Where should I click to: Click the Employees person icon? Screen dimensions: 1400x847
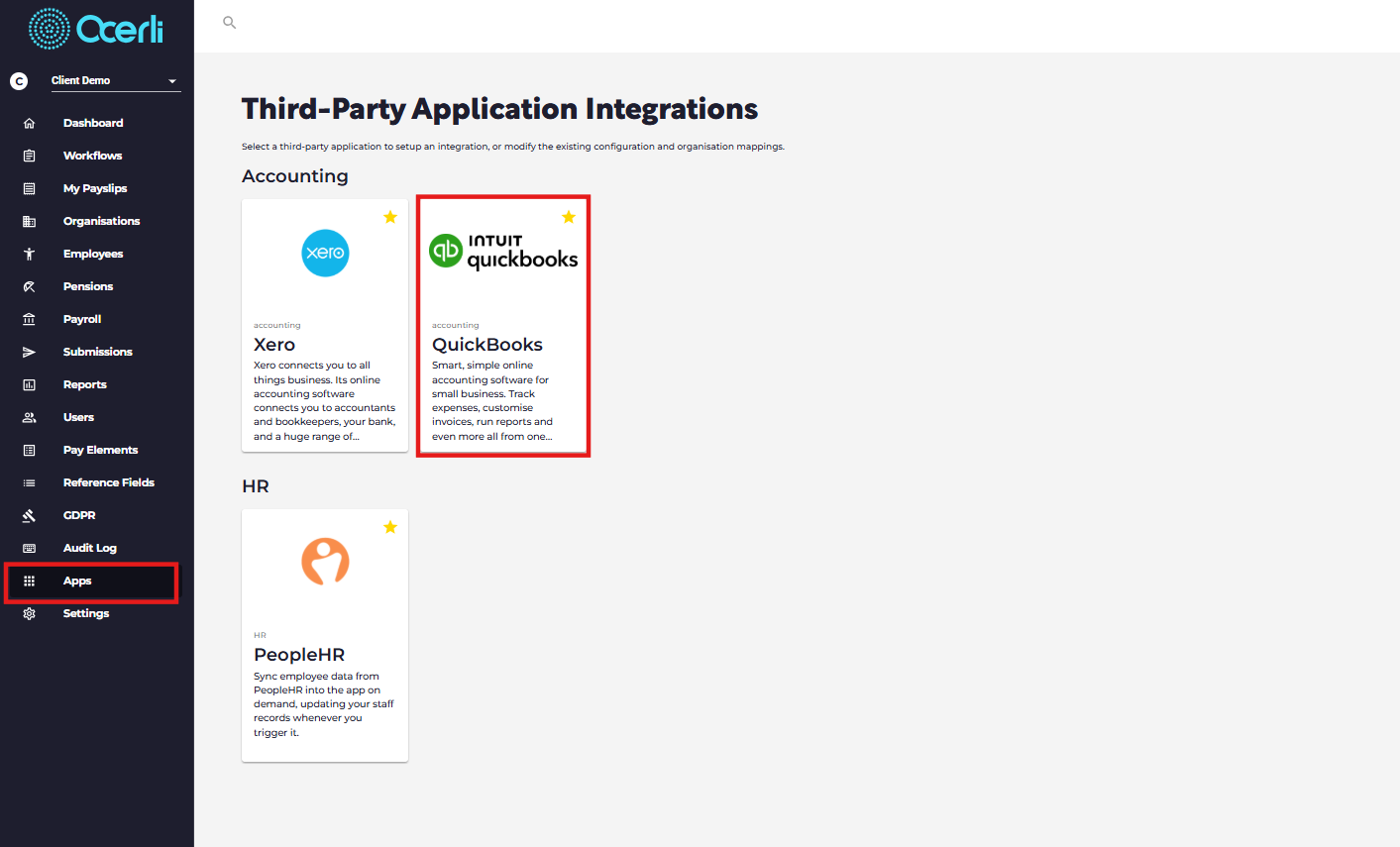(x=29, y=254)
